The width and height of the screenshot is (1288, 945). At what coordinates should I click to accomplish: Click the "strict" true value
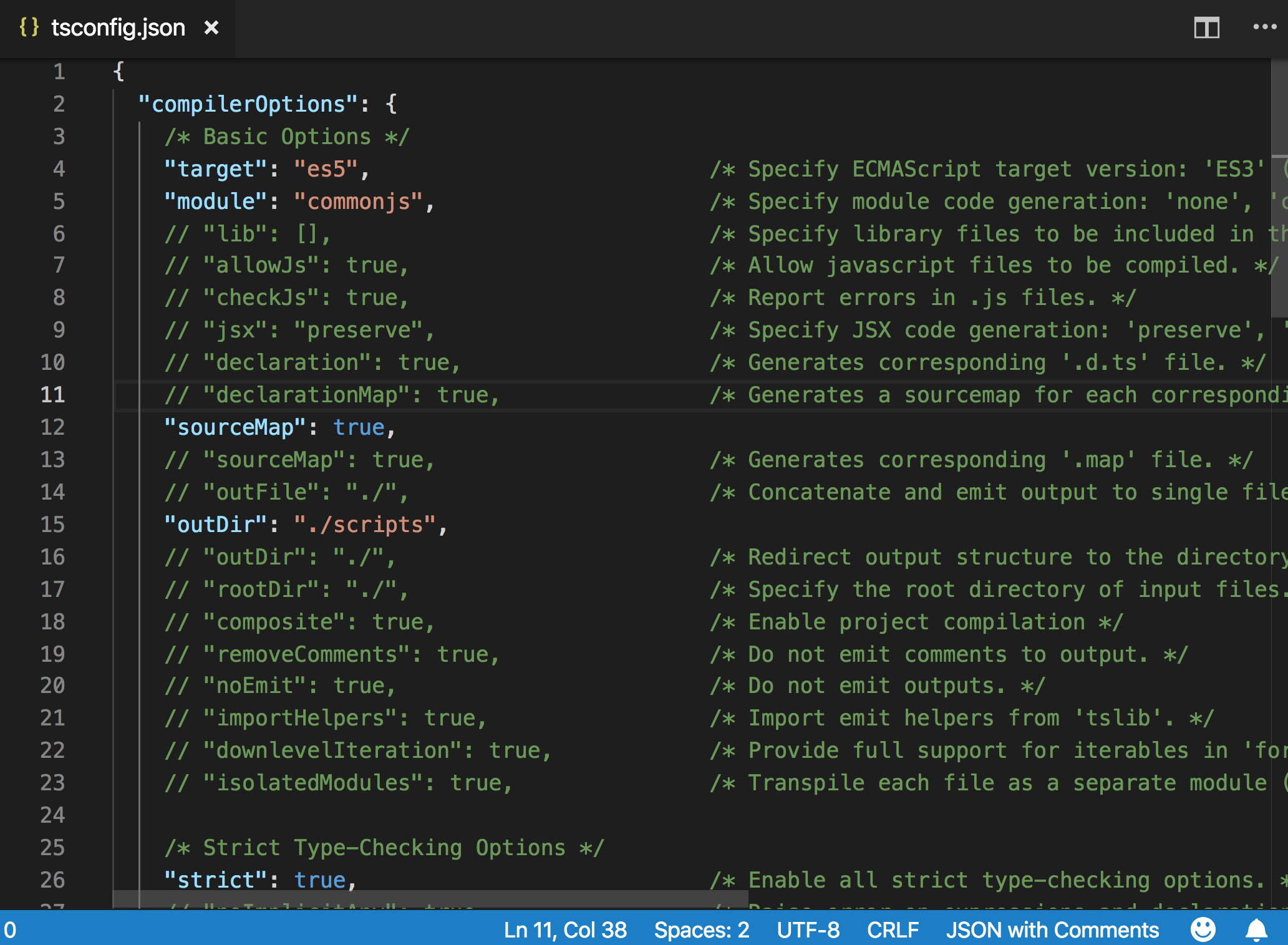(x=319, y=880)
